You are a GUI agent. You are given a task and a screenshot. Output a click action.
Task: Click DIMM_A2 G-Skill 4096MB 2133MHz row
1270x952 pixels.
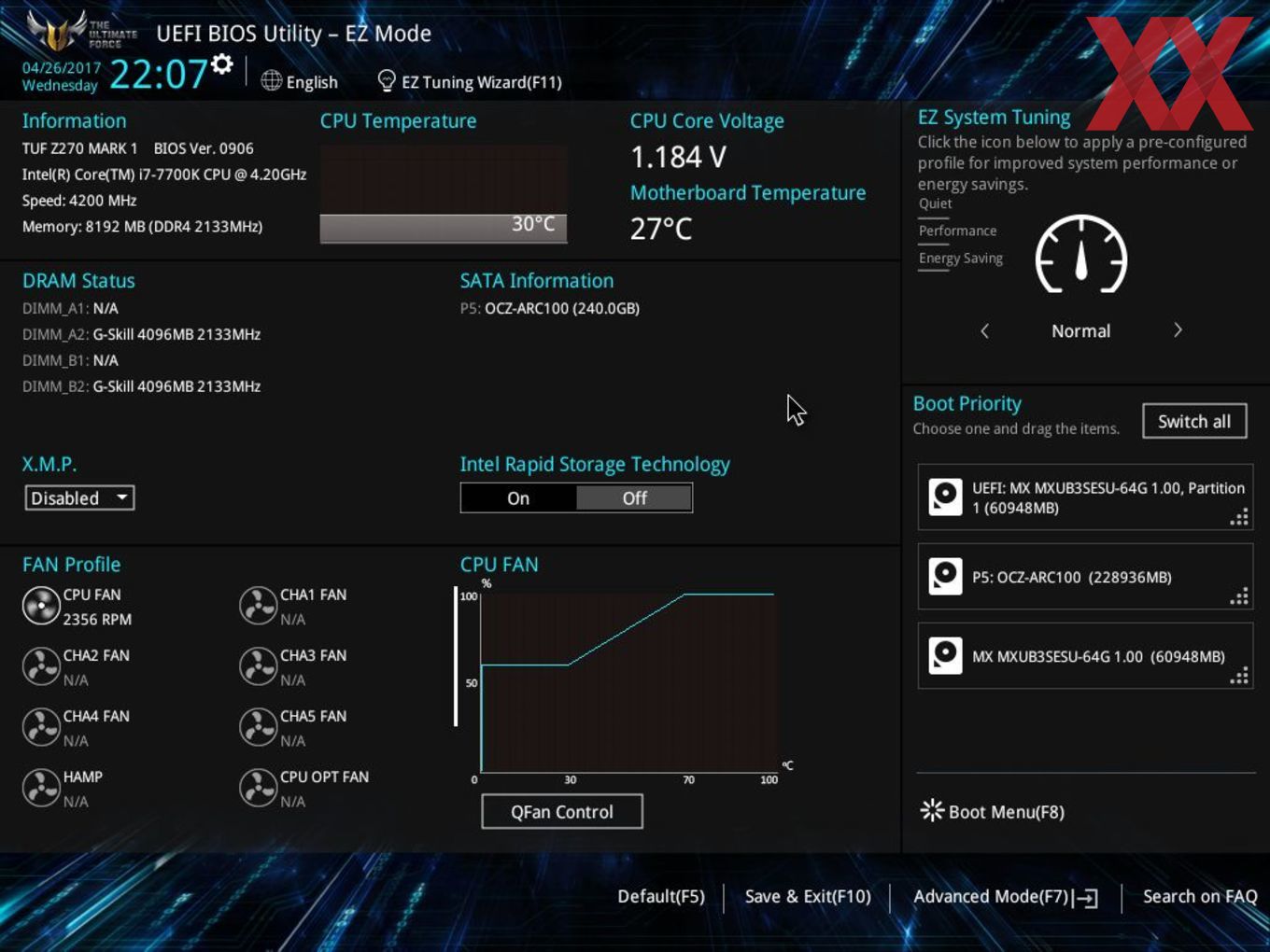coord(141,334)
